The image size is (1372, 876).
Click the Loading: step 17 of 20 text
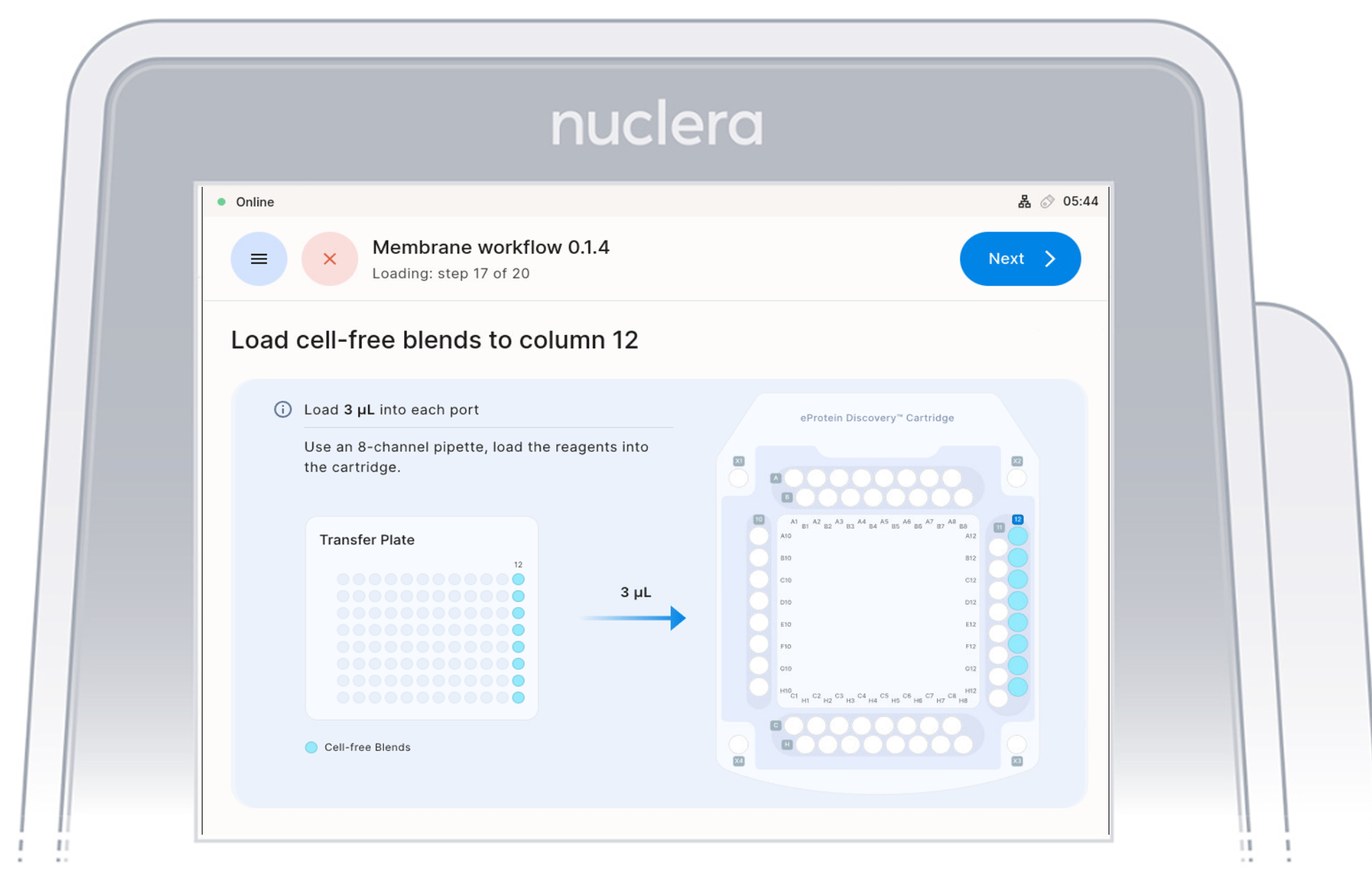[450, 274]
